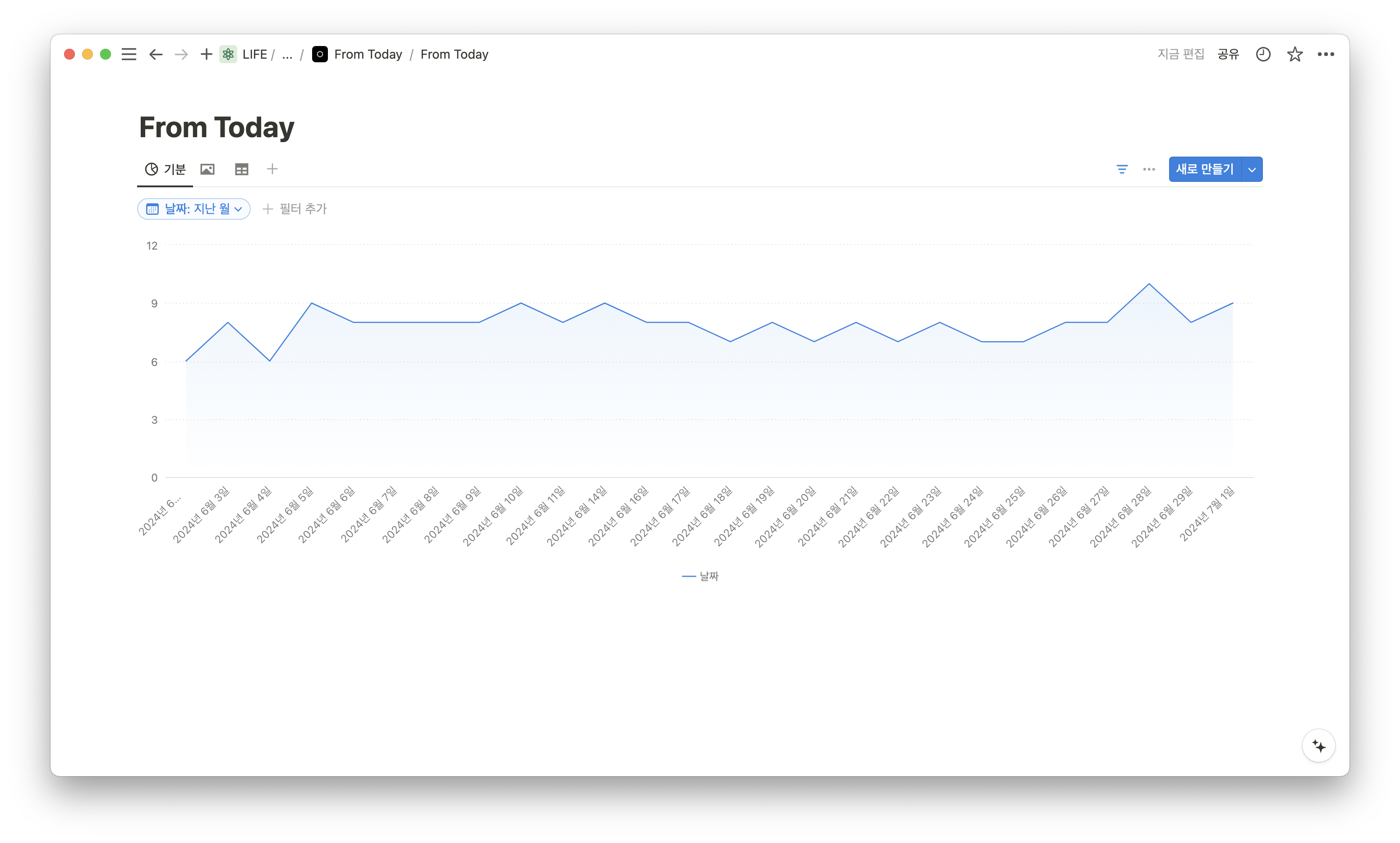Open the LIFE workspace icon in breadcrumb

click(x=228, y=55)
